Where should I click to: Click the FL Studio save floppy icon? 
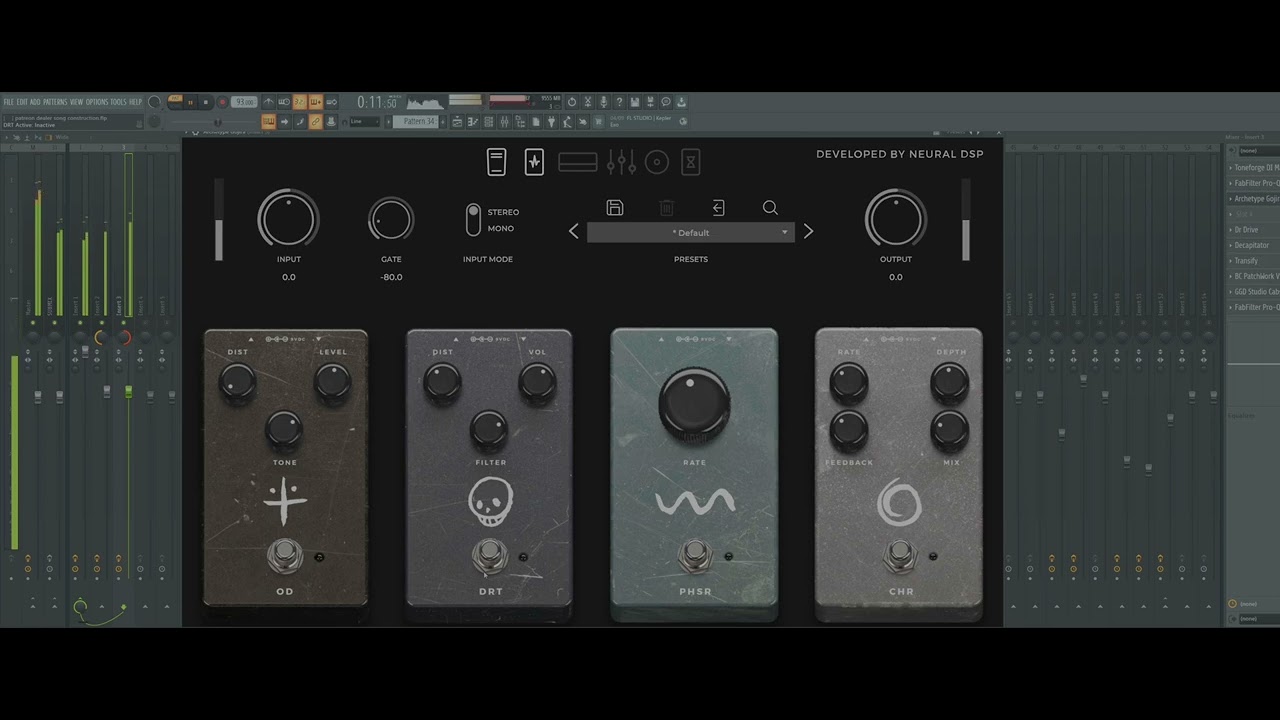click(x=634, y=102)
